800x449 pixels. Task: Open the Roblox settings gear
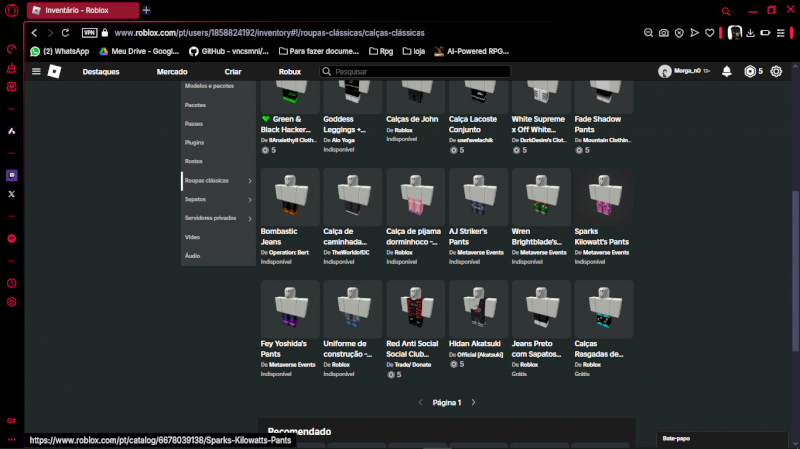click(x=776, y=72)
